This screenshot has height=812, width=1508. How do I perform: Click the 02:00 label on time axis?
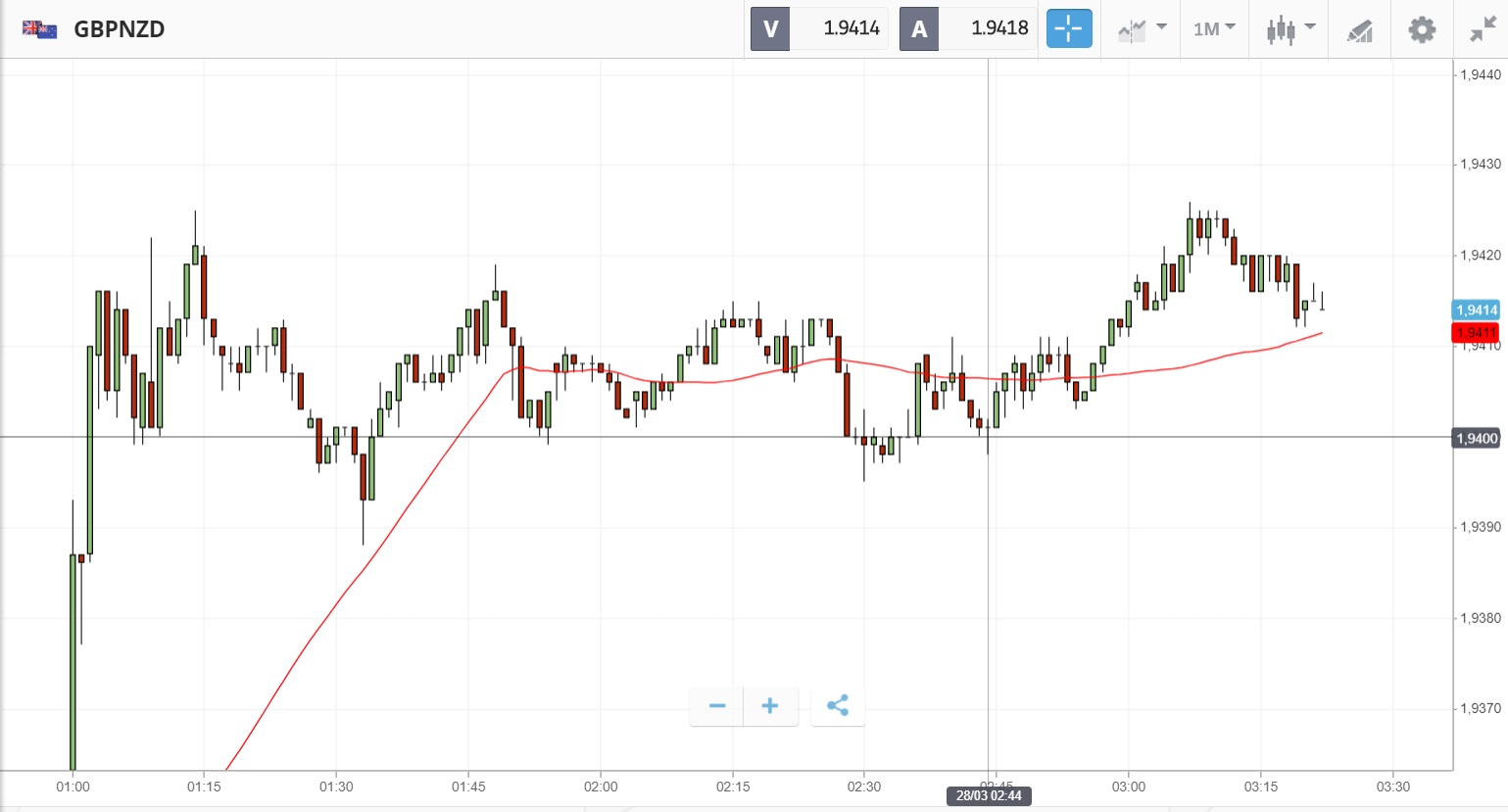point(601,787)
